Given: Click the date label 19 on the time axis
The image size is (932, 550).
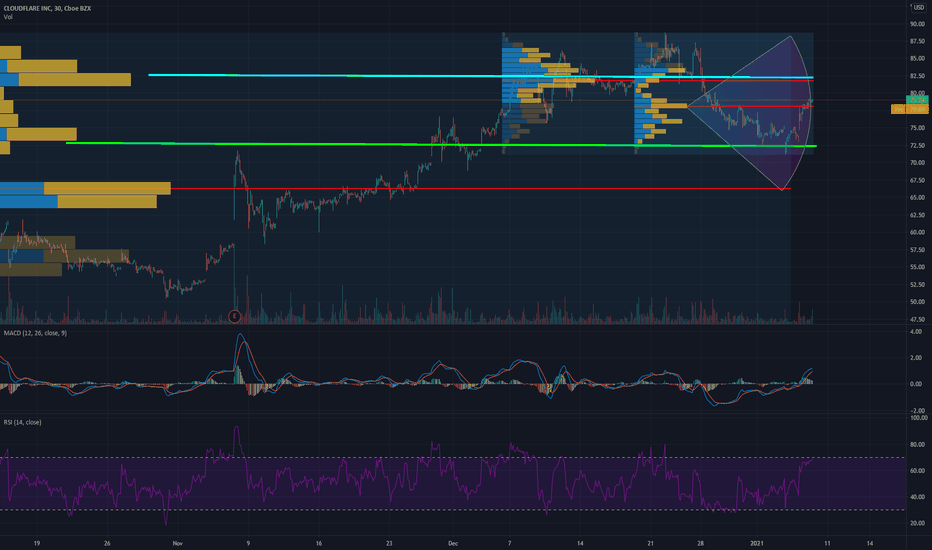Looking at the screenshot, I should 37,543.
